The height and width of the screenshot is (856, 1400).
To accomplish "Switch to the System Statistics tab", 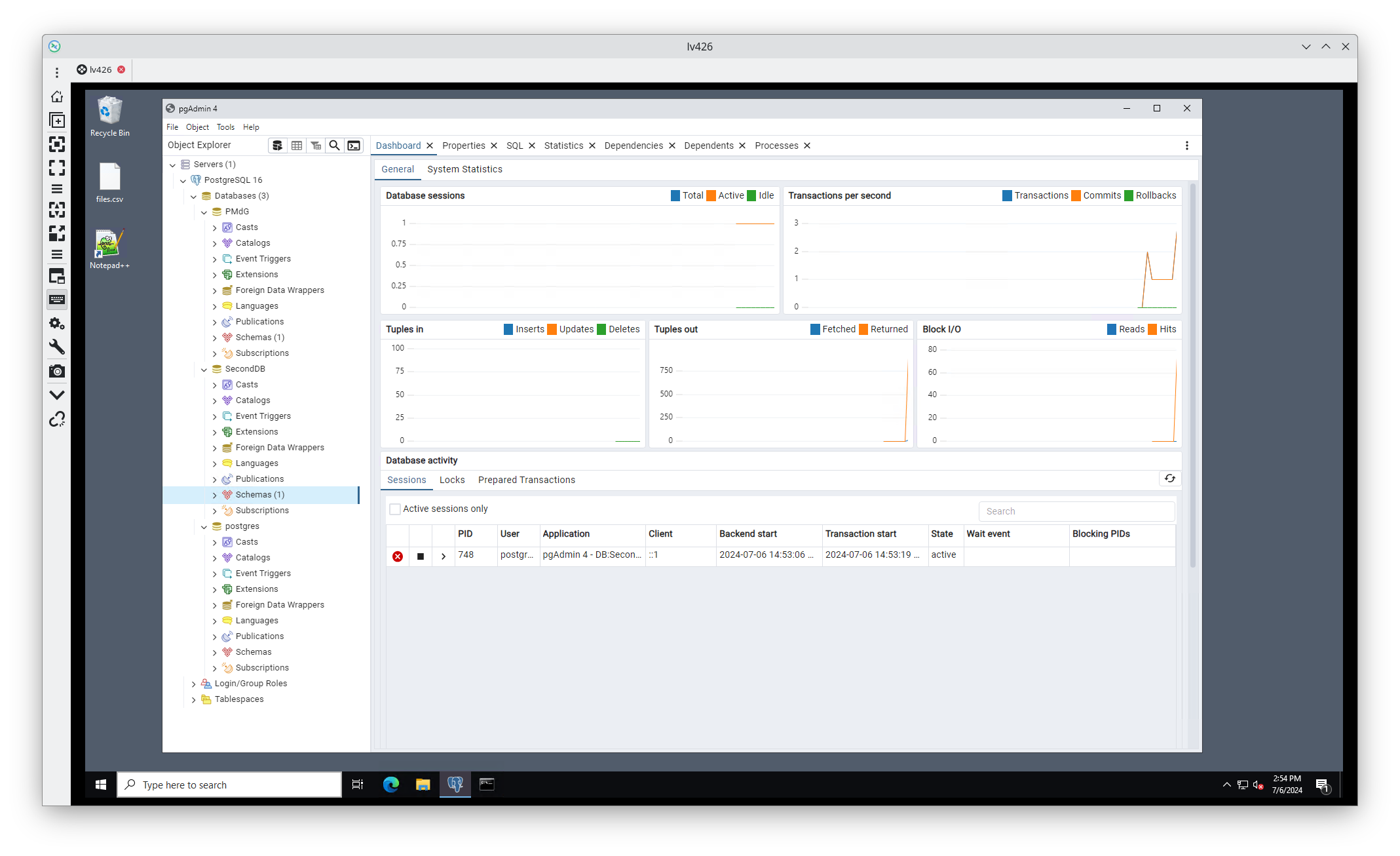I will (464, 169).
